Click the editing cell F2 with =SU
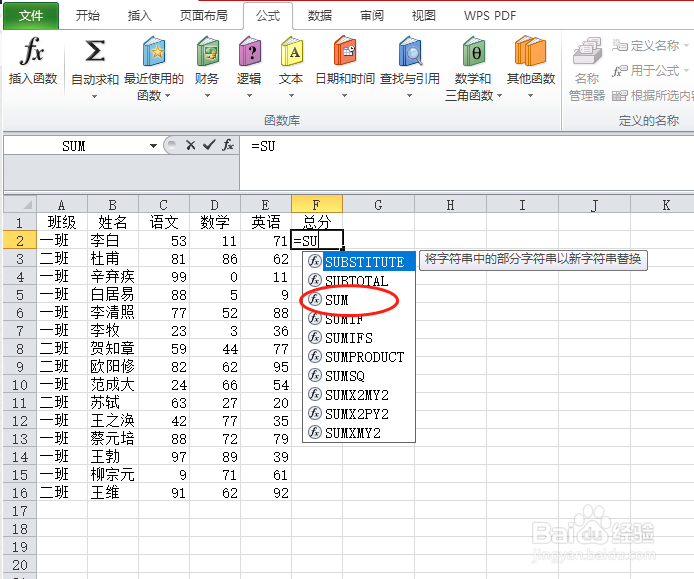 pyautogui.click(x=316, y=240)
